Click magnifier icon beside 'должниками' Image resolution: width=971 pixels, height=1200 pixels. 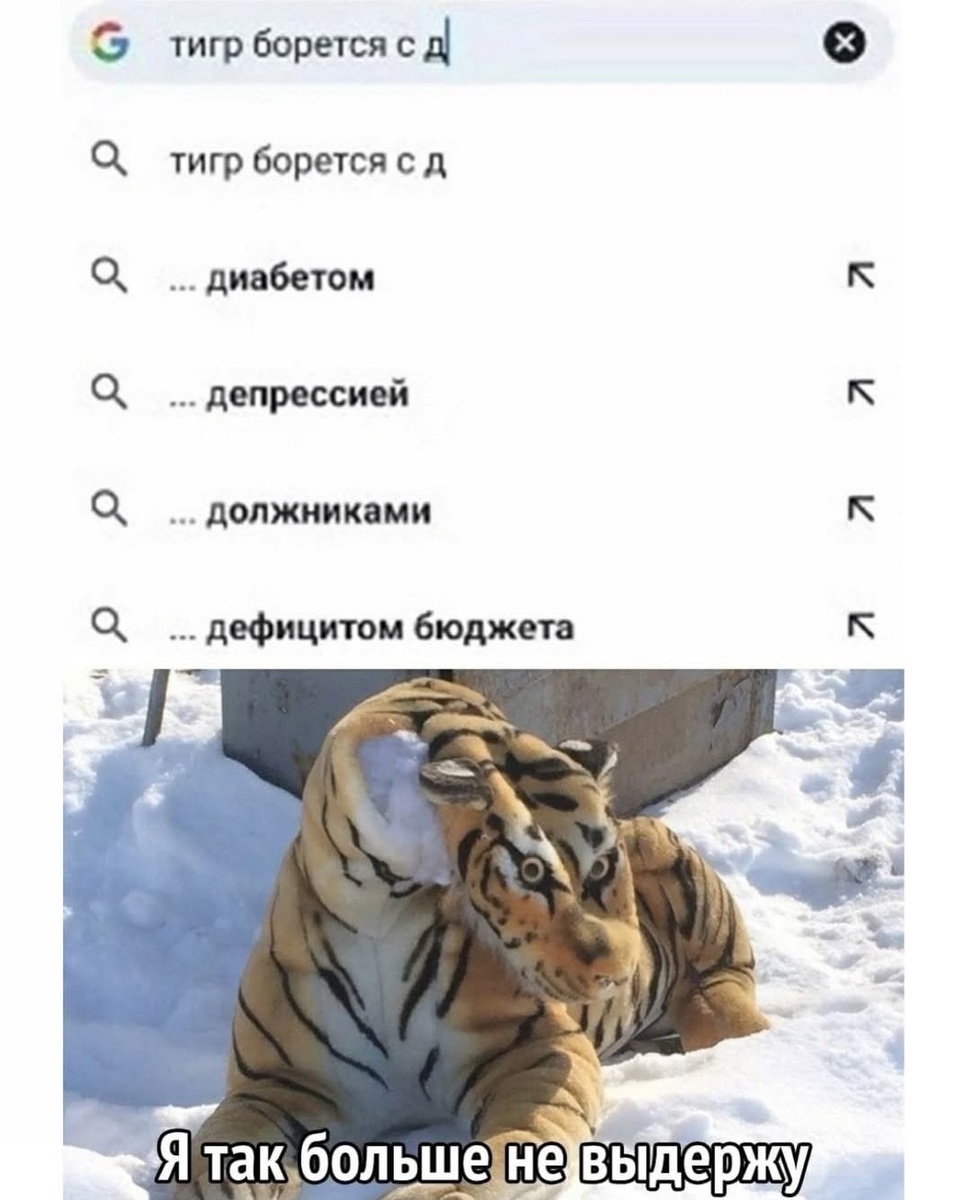pyautogui.click(x=105, y=511)
